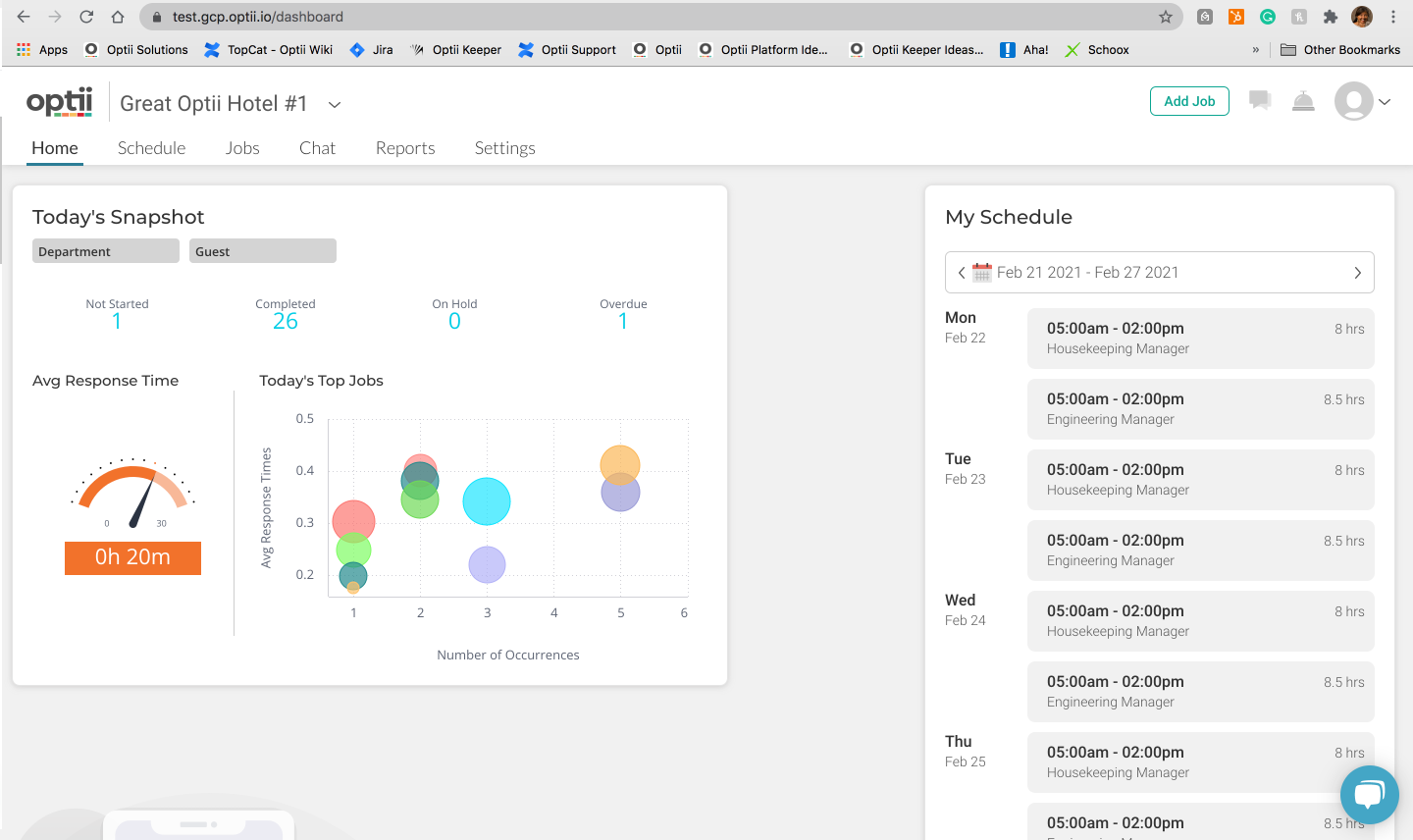Open the HubSpot extension icon
This screenshot has height=840, width=1413.
point(1236,17)
